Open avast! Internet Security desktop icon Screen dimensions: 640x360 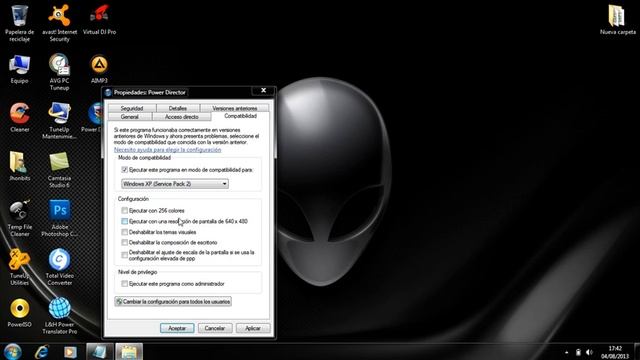(x=60, y=23)
